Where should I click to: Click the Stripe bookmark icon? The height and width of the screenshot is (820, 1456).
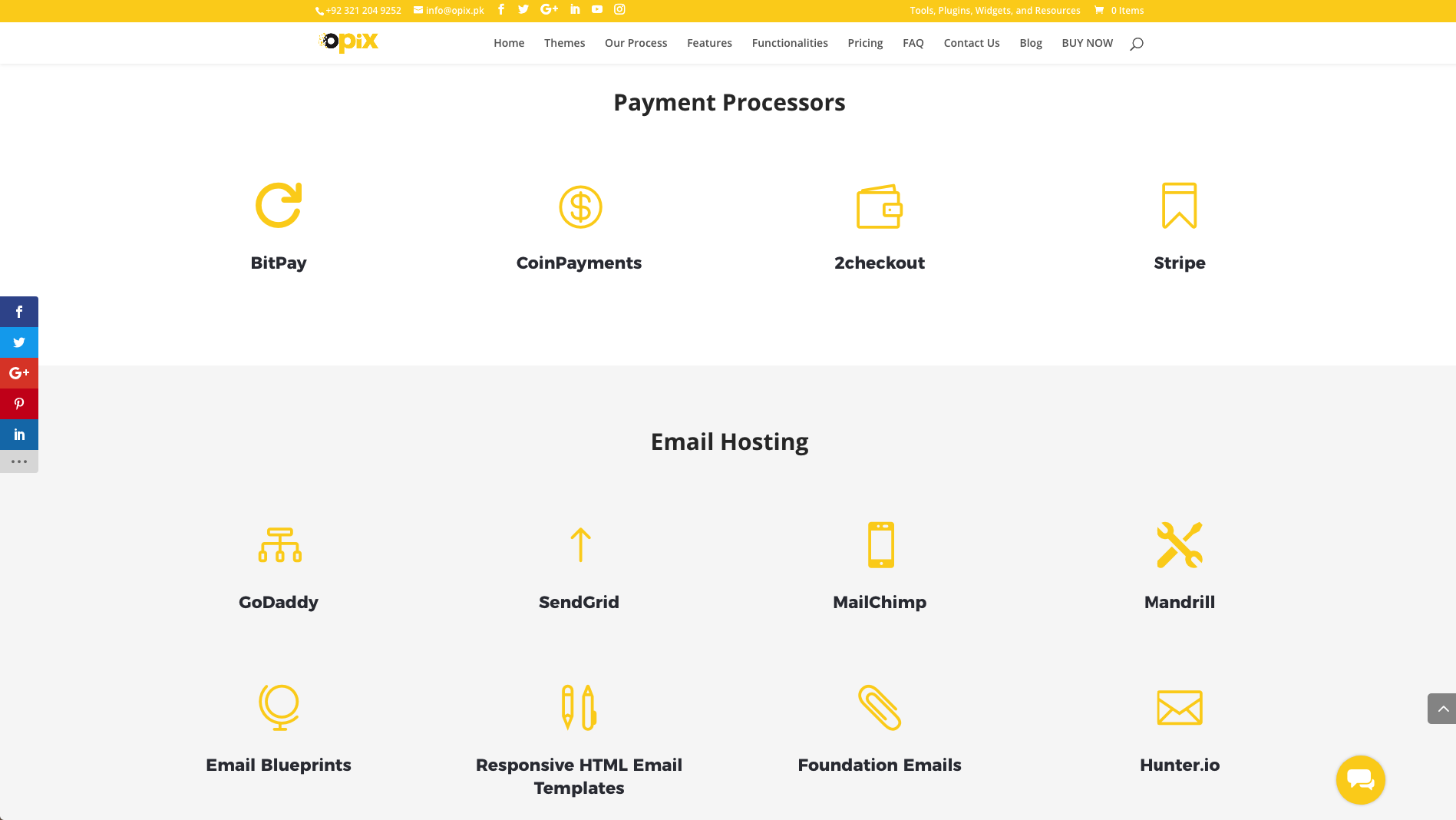click(x=1180, y=205)
